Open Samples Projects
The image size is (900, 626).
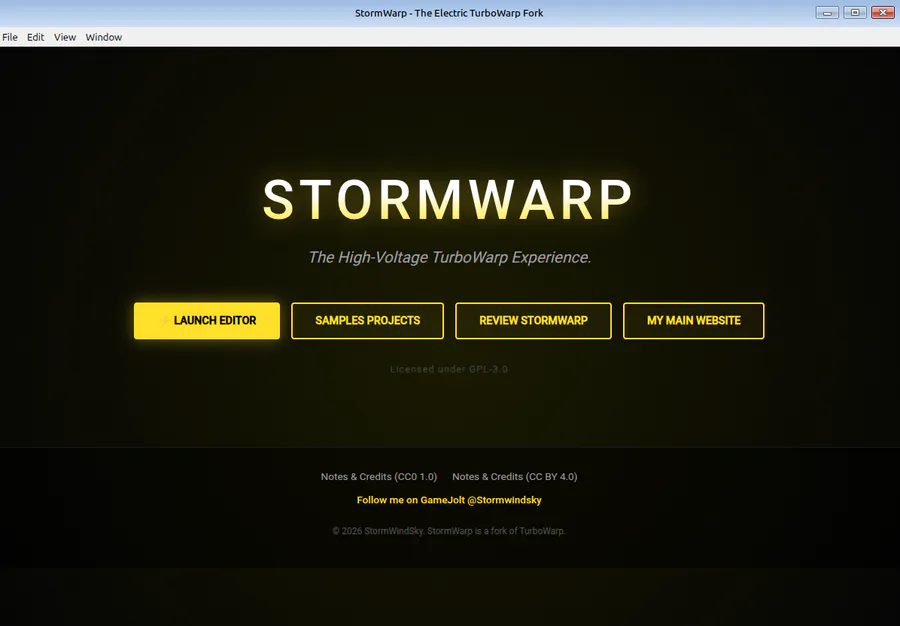pyautogui.click(x=367, y=321)
